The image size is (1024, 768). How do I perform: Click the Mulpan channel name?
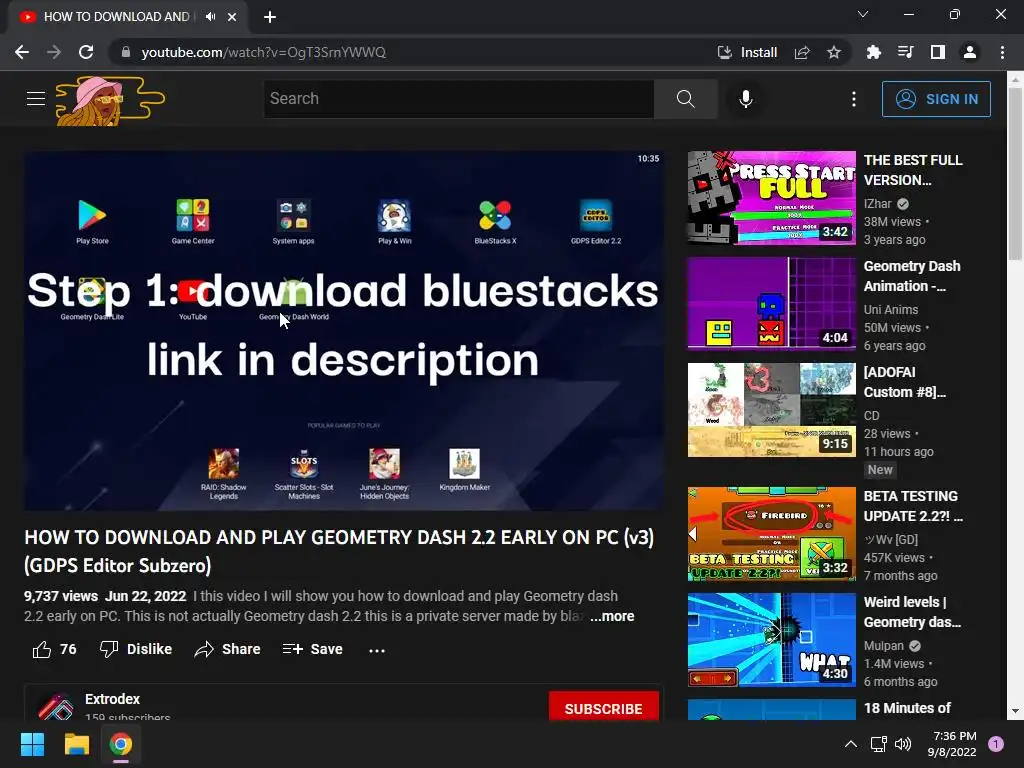[x=884, y=645]
